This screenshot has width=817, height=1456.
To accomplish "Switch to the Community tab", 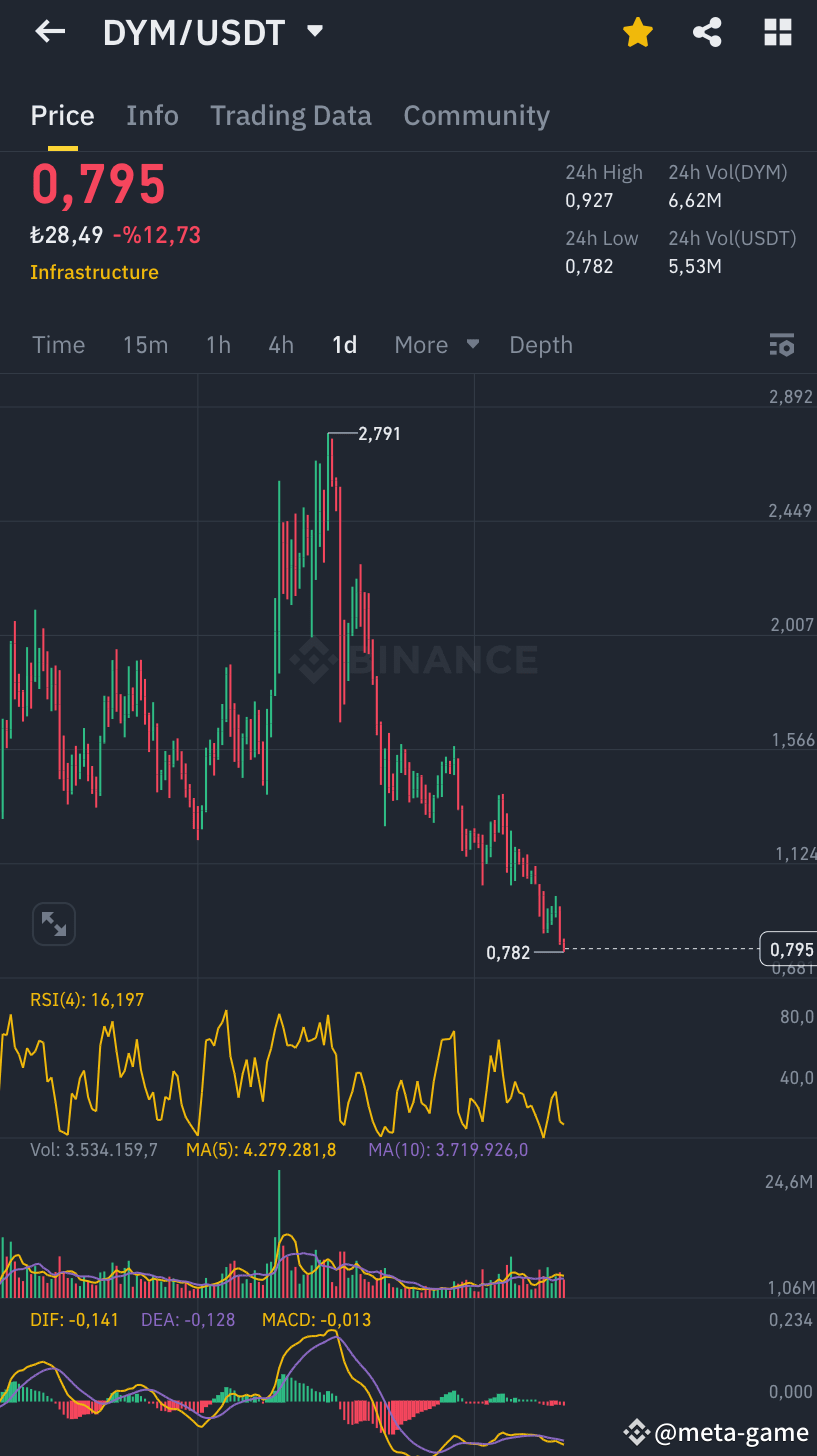I will click(476, 116).
